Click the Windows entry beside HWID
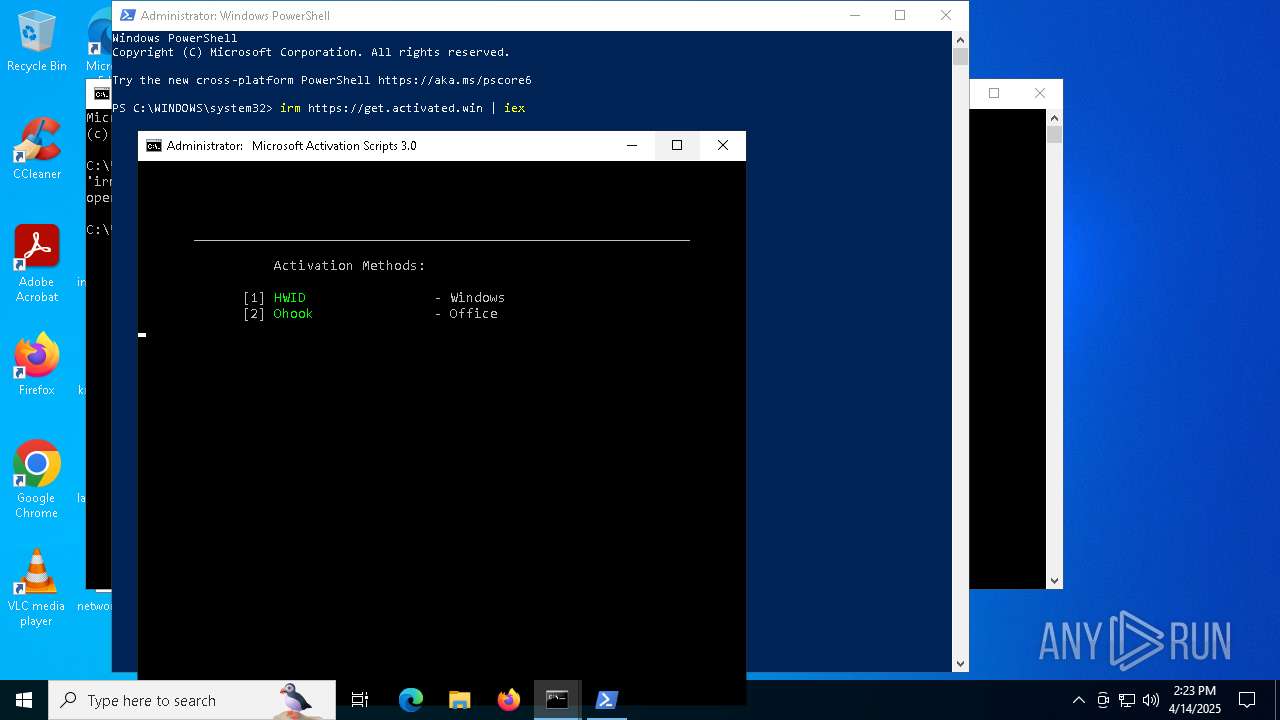This screenshot has height=720, width=1280. click(x=477, y=298)
